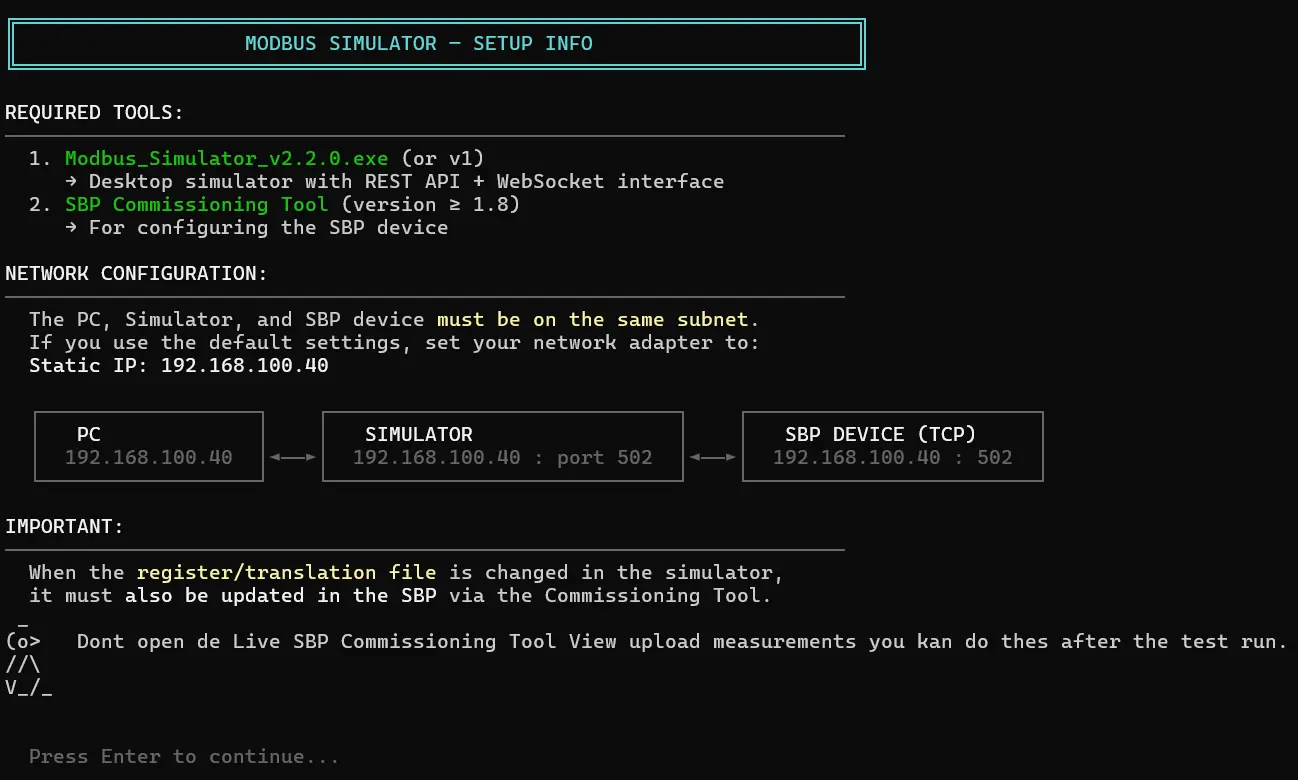Select "you kan do thes after the test run."
1298x780 pixels.
[x=1079, y=641]
